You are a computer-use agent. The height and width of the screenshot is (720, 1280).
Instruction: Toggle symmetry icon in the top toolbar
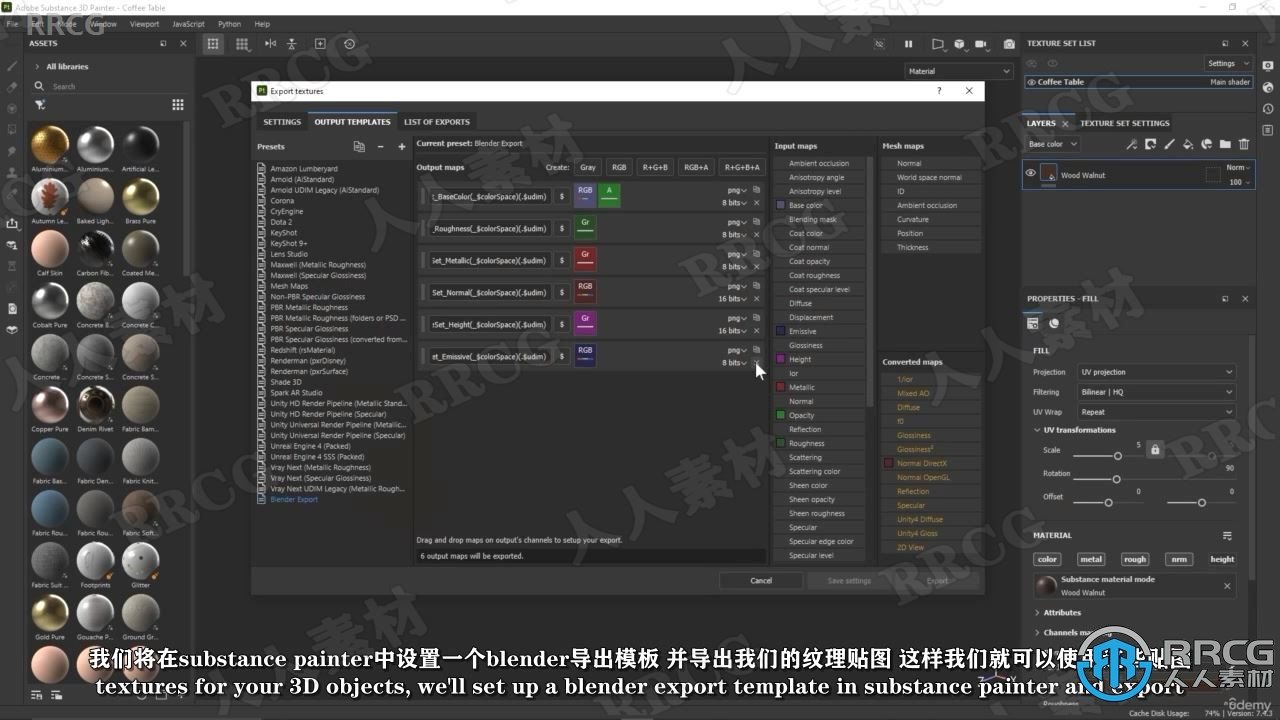click(270, 44)
